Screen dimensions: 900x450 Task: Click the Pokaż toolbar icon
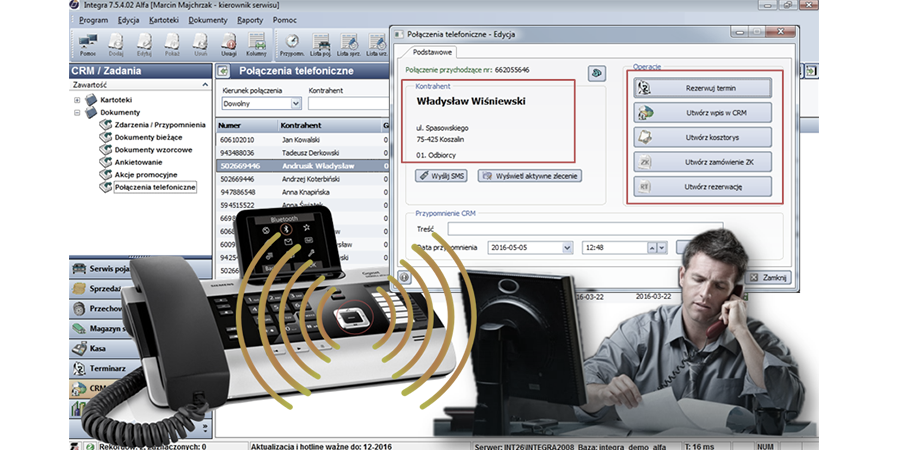[172, 45]
